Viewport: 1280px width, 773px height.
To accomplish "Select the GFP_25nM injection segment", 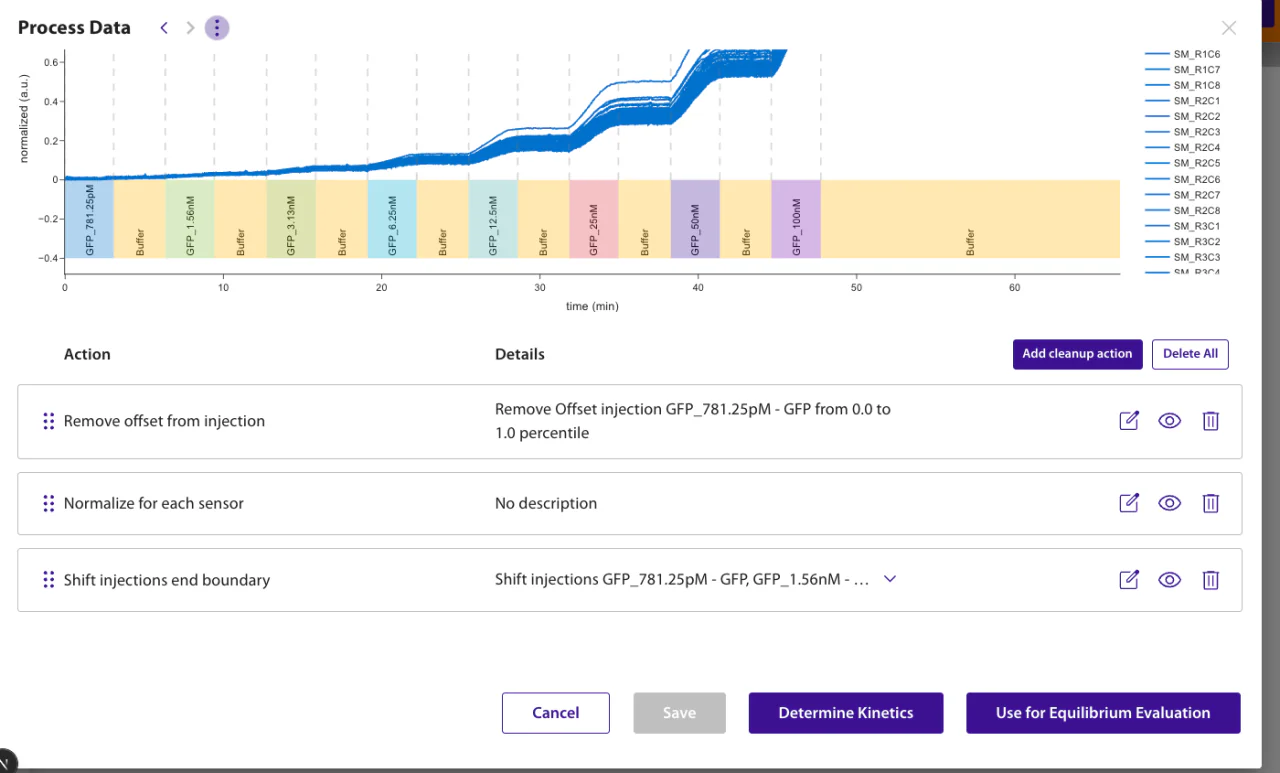I will point(594,219).
